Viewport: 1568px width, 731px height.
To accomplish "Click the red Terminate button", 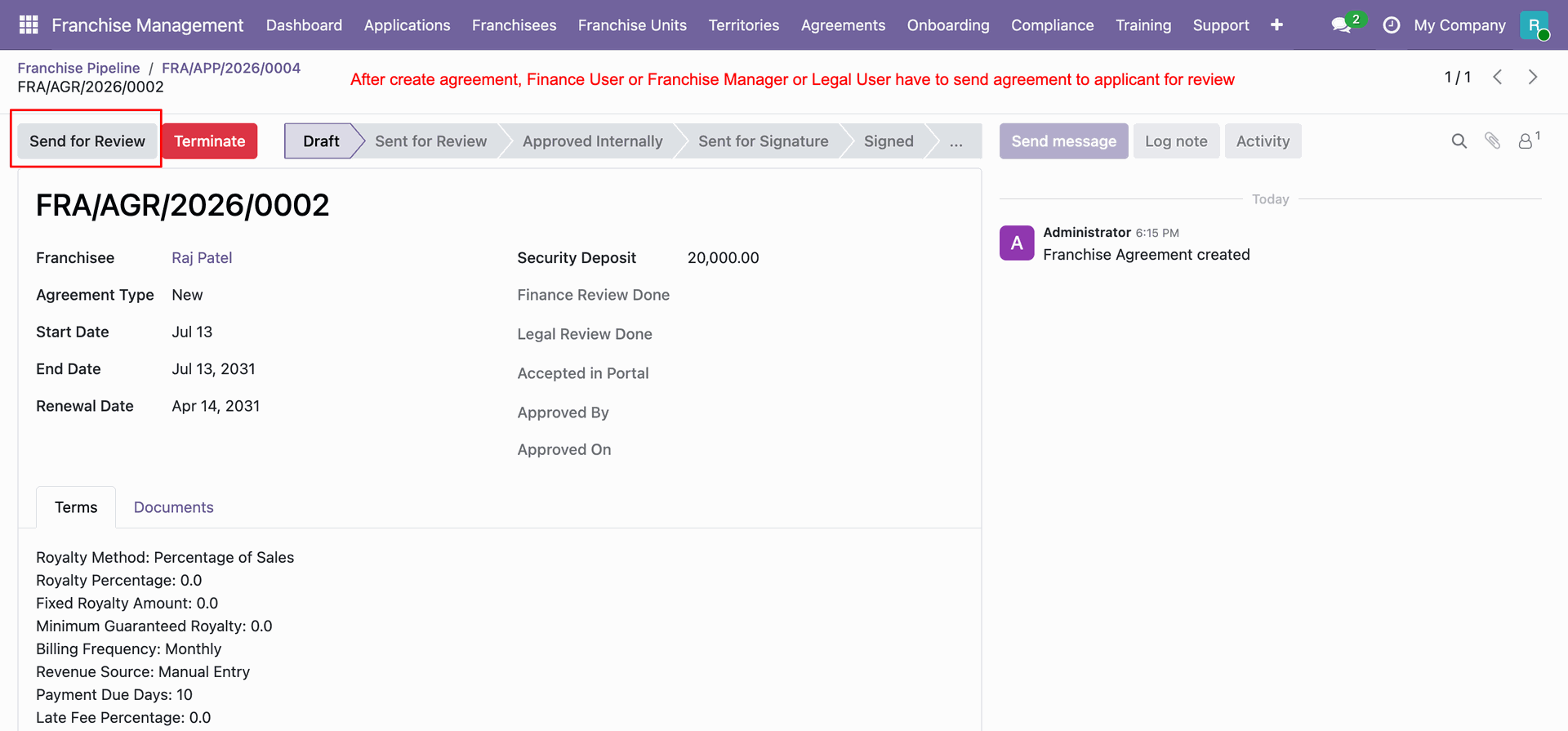I will (x=209, y=141).
